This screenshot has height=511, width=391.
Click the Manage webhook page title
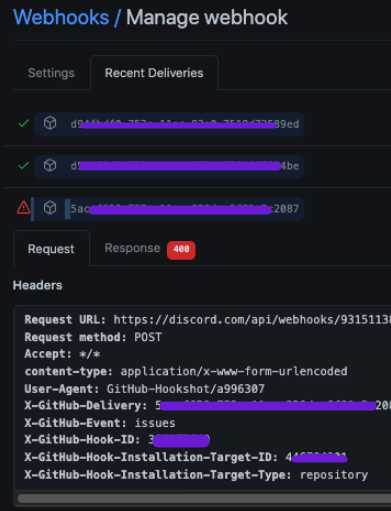(x=207, y=17)
